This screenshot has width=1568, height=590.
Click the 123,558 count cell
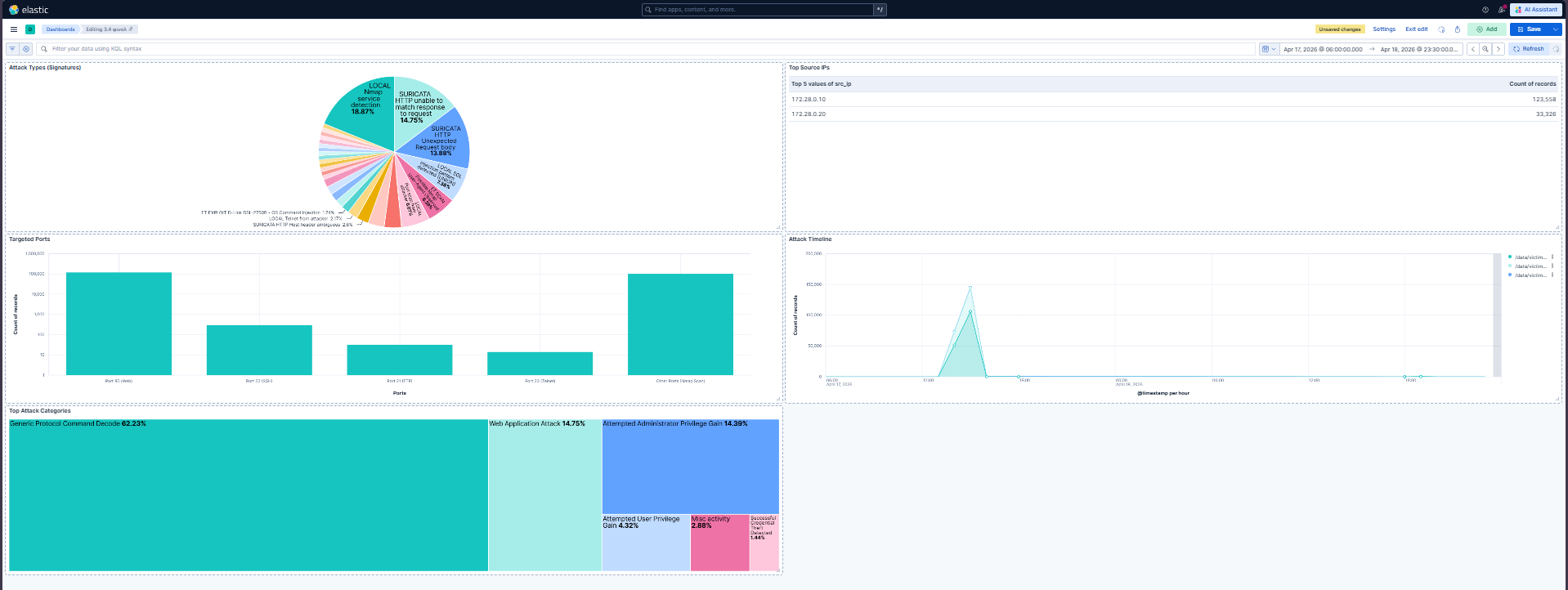pos(1544,100)
